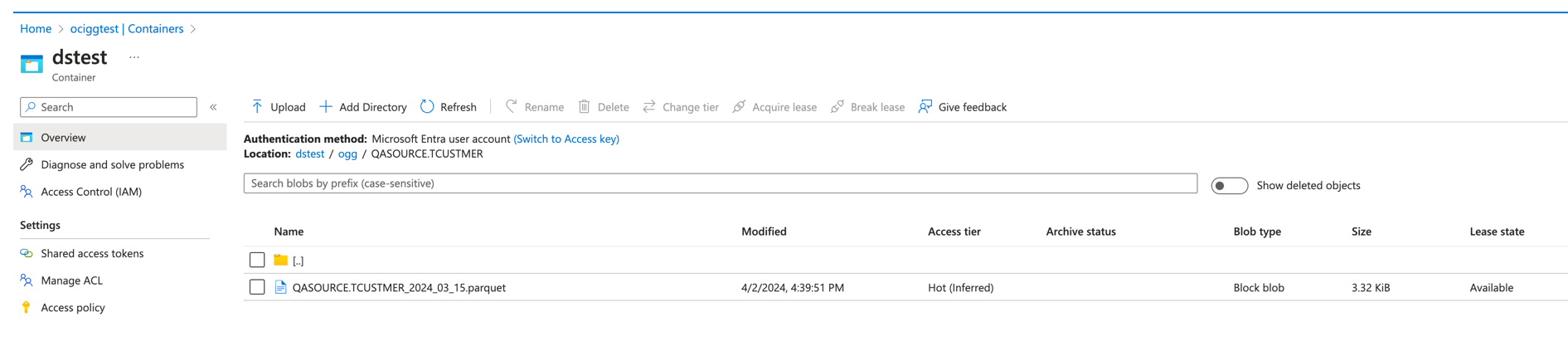Open the QASOURCE.TCUSTMER parquet file

pos(399,288)
